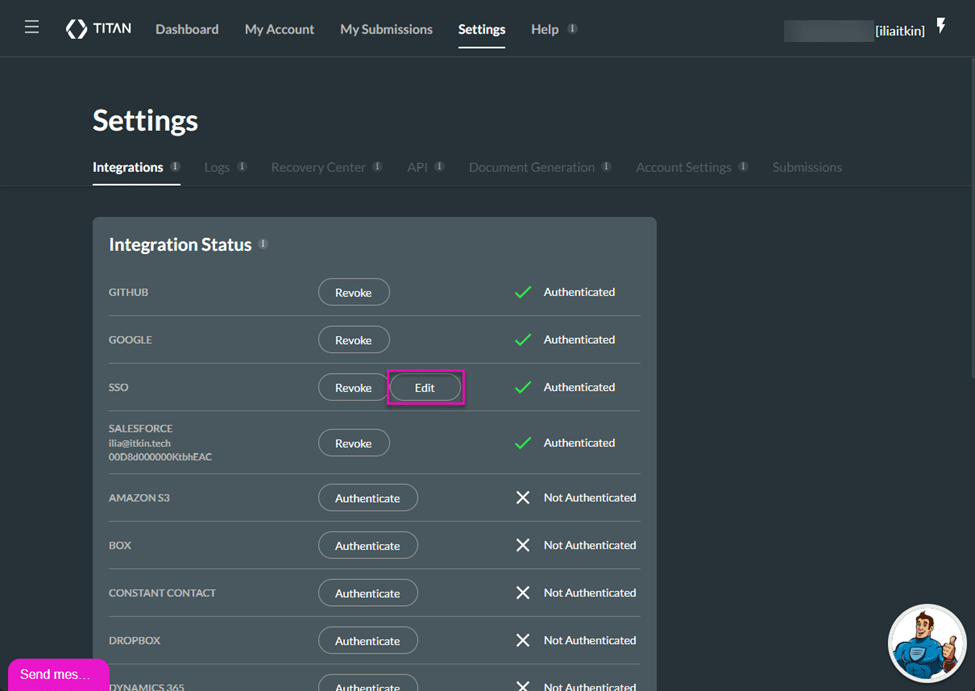Open the Recovery Center tab
Image resolution: width=975 pixels, height=691 pixels.
pos(318,167)
